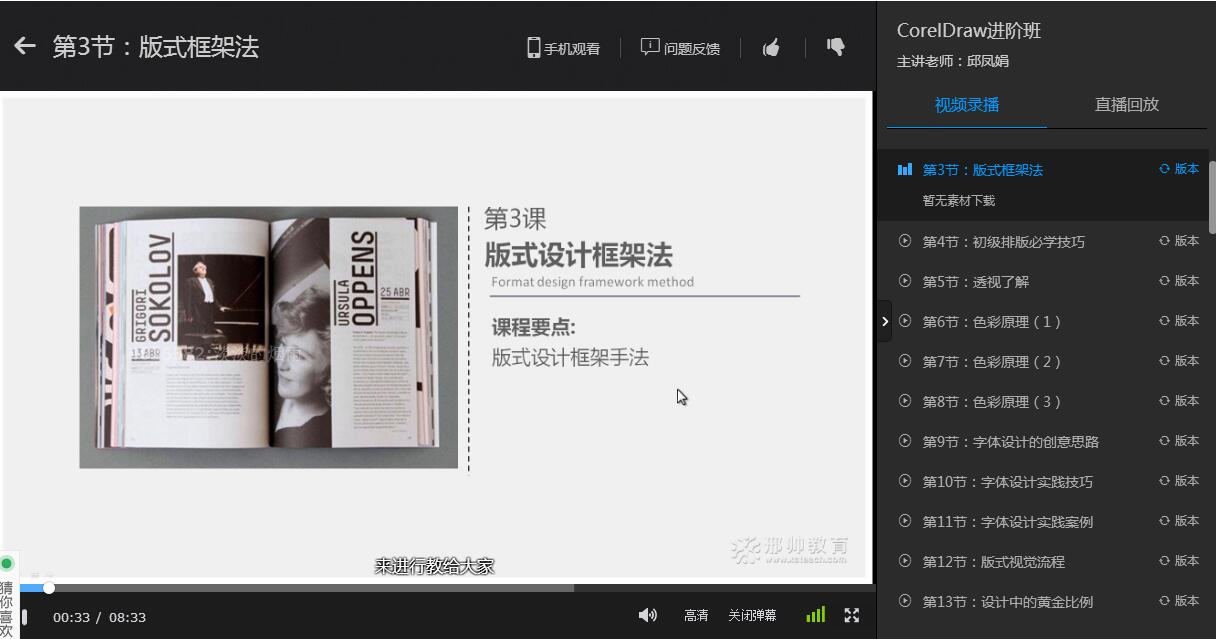Collapse the course sidebar with the chevron arrow
This screenshot has height=639, width=1216.
click(x=884, y=321)
